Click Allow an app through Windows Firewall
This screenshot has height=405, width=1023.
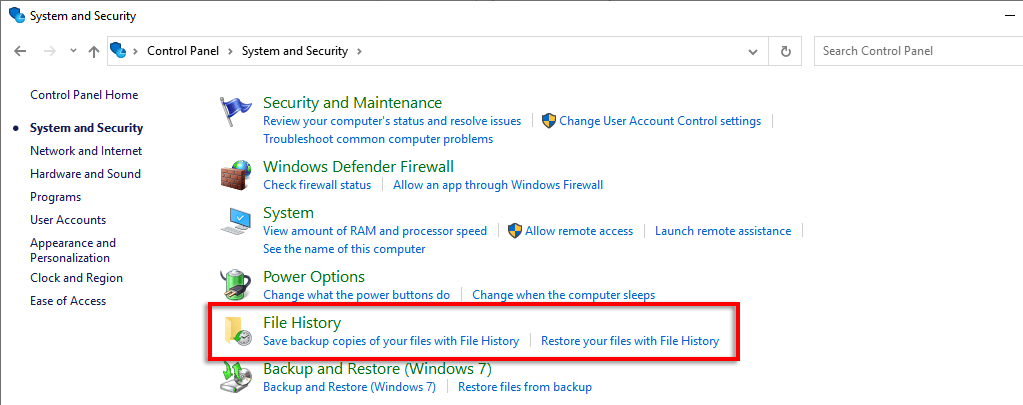[498, 185]
